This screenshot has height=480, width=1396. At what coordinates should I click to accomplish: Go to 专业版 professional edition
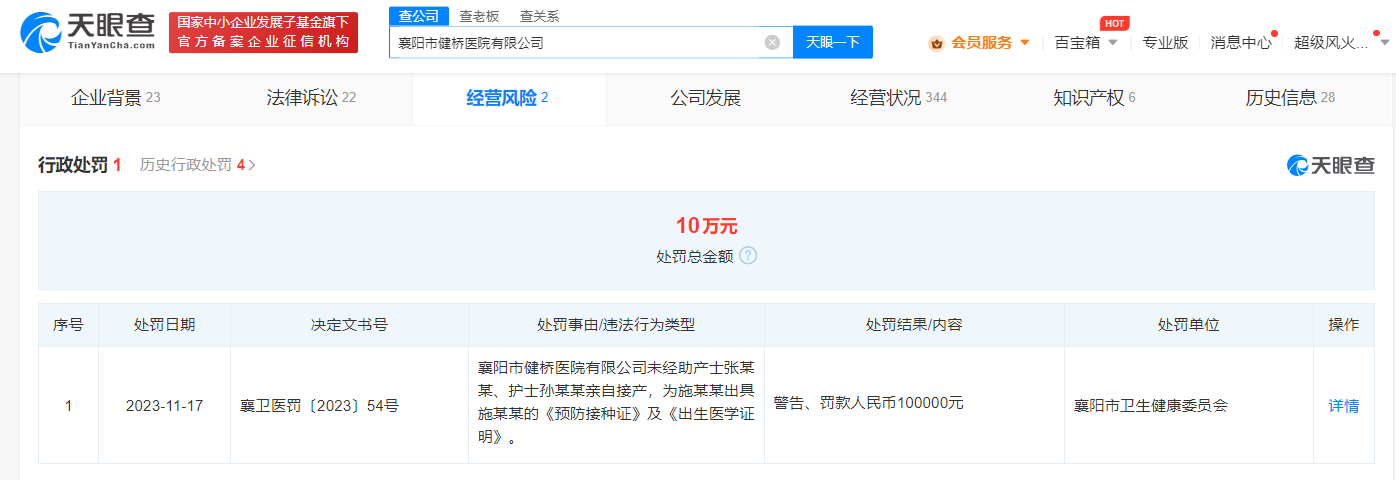(1165, 42)
